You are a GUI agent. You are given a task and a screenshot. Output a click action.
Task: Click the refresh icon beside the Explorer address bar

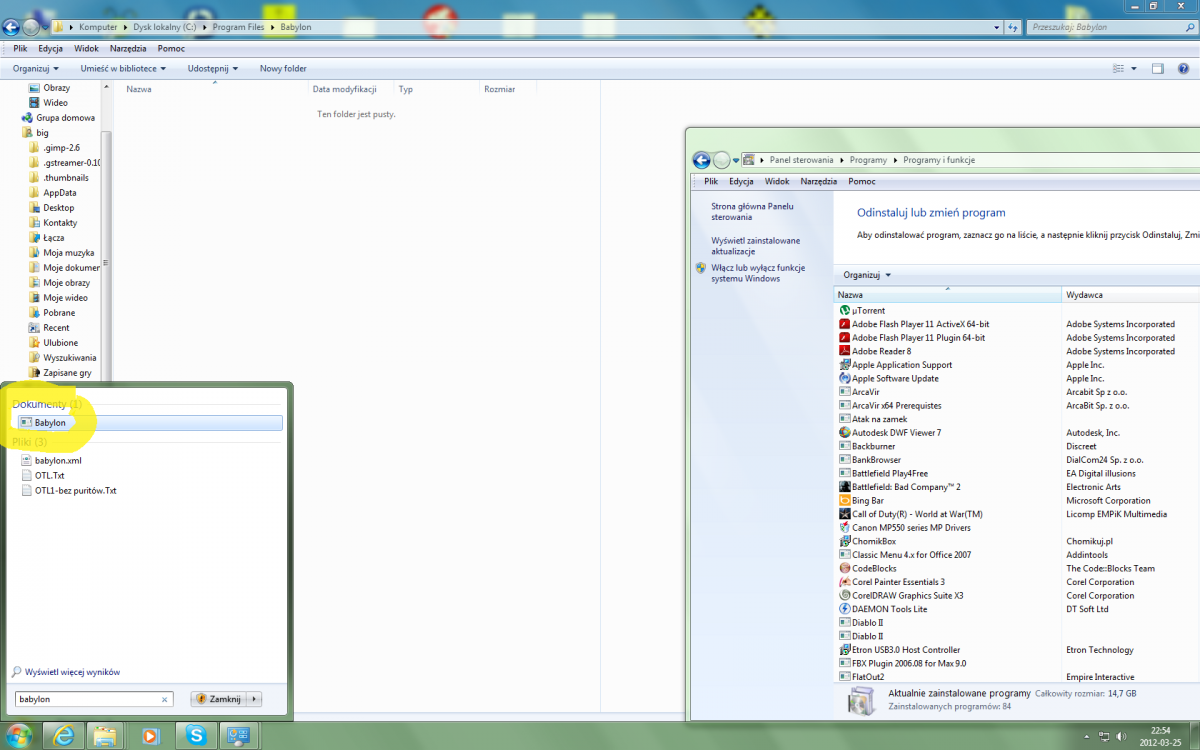pyautogui.click(x=1012, y=27)
